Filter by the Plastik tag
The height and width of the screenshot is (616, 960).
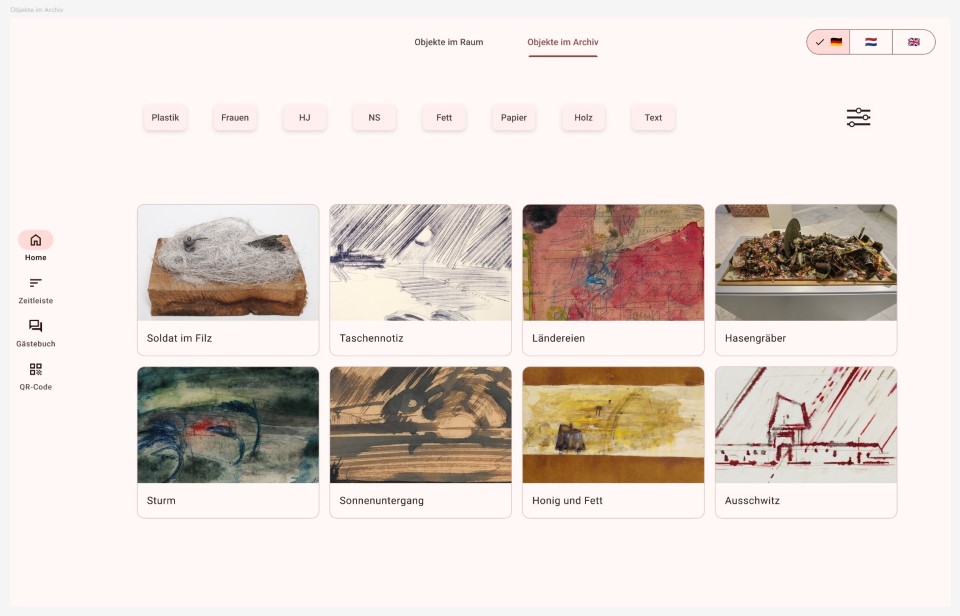(x=165, y=118)
